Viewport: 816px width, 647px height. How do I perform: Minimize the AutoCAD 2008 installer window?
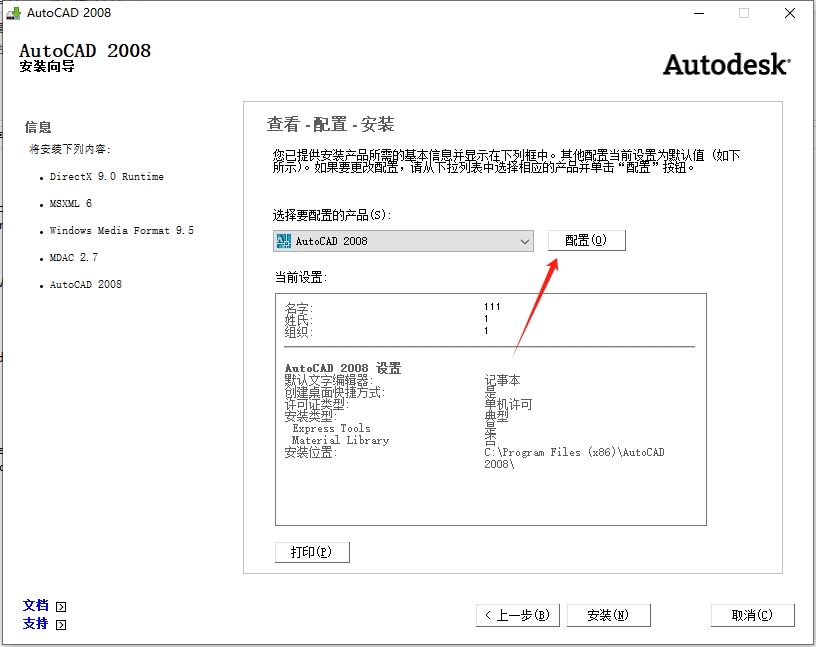click(x=697, y=13)
